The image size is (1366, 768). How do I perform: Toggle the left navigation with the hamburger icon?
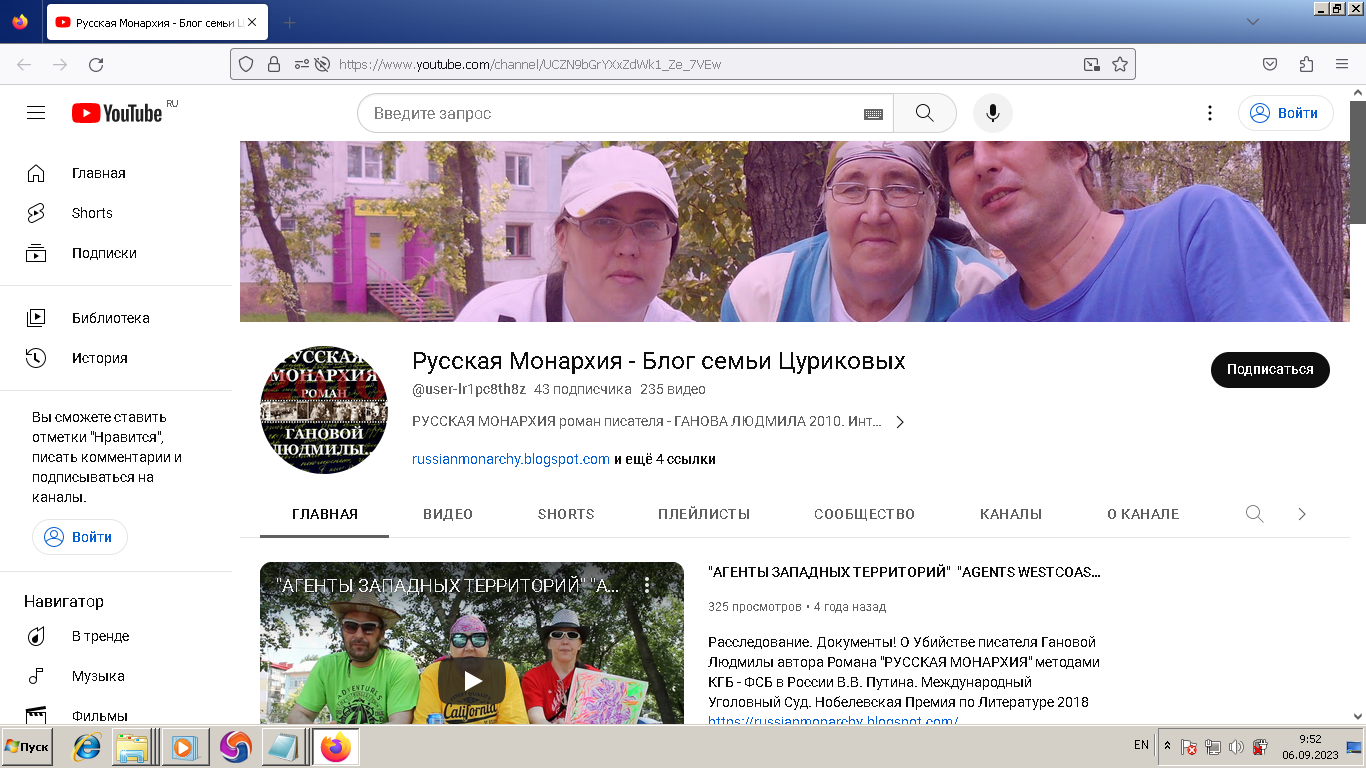[x=35, y=112]
